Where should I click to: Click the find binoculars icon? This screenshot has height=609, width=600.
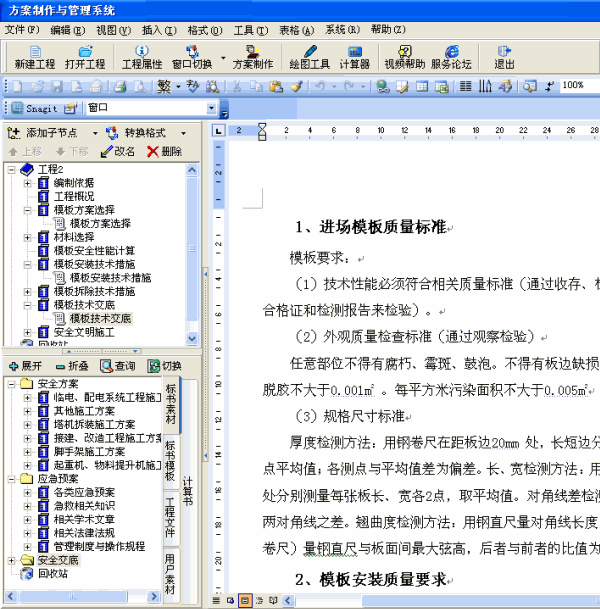point(212,86)
